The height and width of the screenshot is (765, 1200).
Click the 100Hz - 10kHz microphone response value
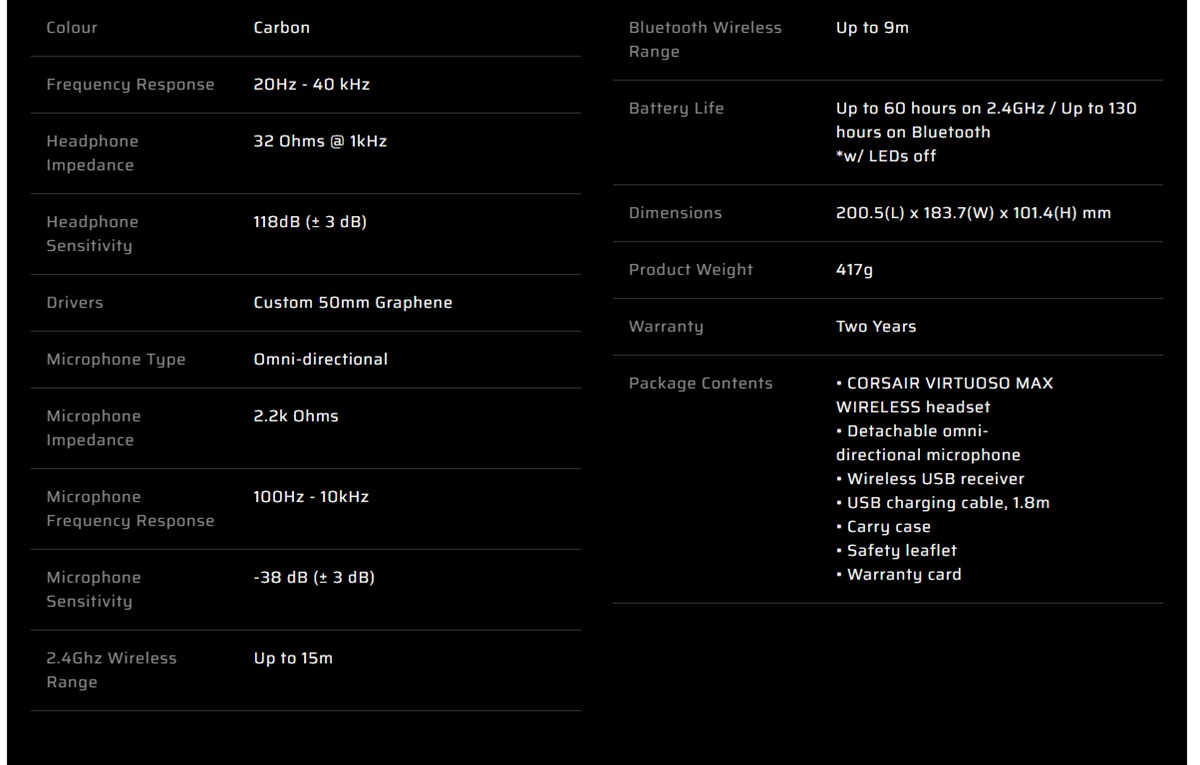click(x=311, y=497)
